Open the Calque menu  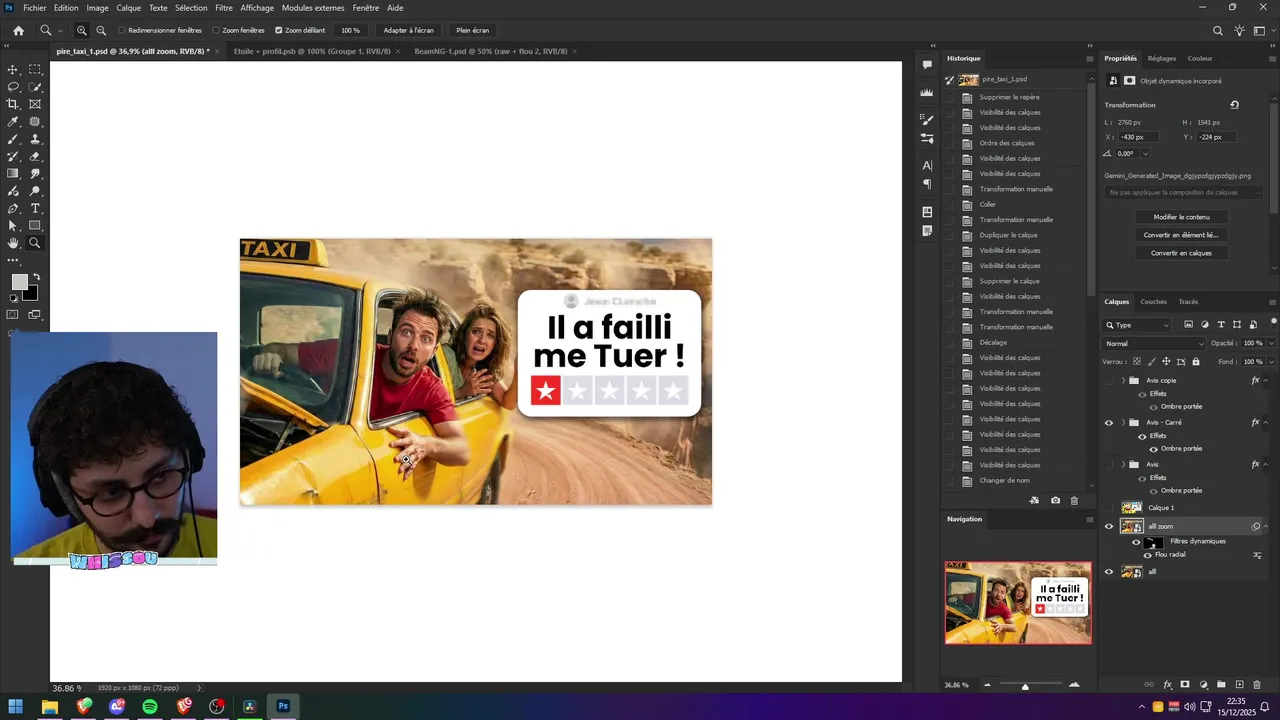click(129, 8)
